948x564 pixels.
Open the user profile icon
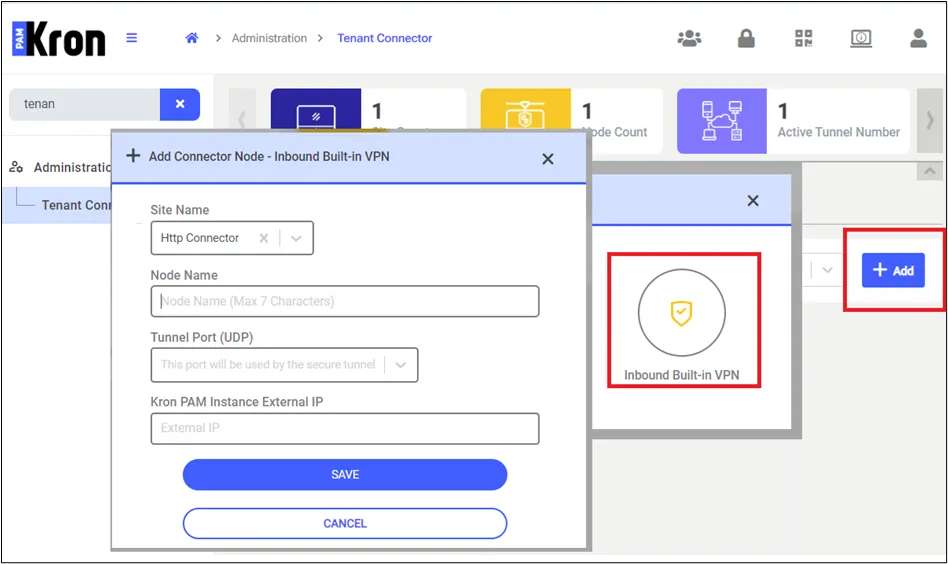[918, 38]
